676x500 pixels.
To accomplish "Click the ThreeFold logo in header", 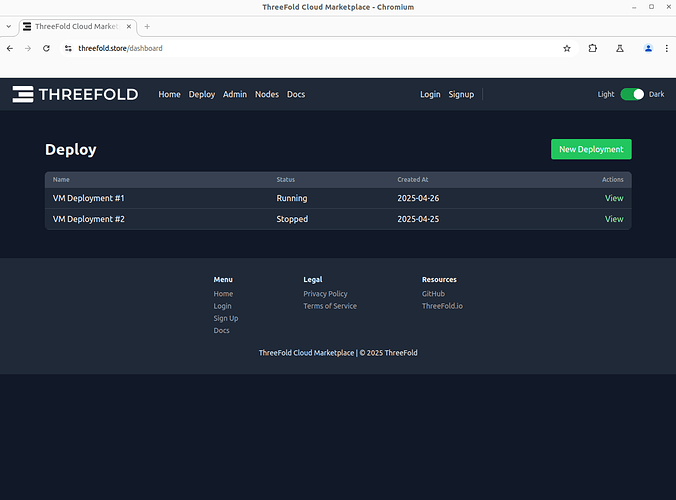I will click(75, 94).
